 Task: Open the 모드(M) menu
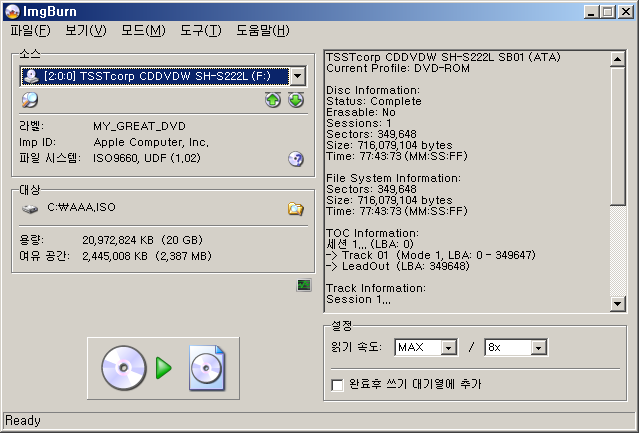143,31
